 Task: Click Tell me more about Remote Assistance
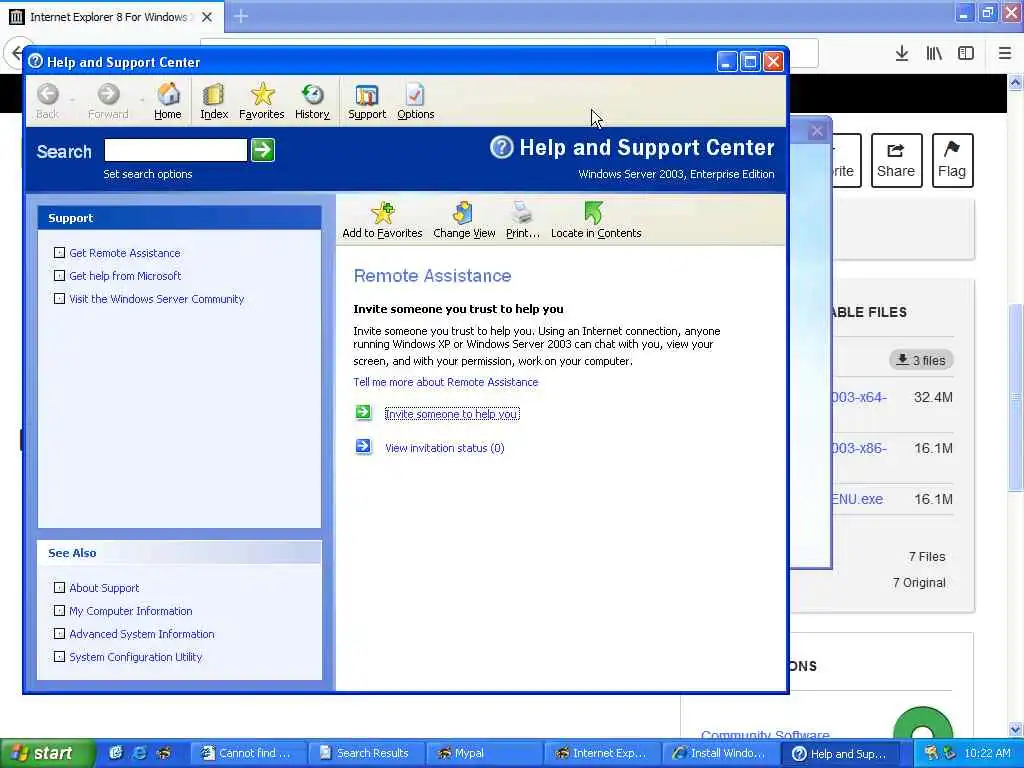[x=445, y=382]
